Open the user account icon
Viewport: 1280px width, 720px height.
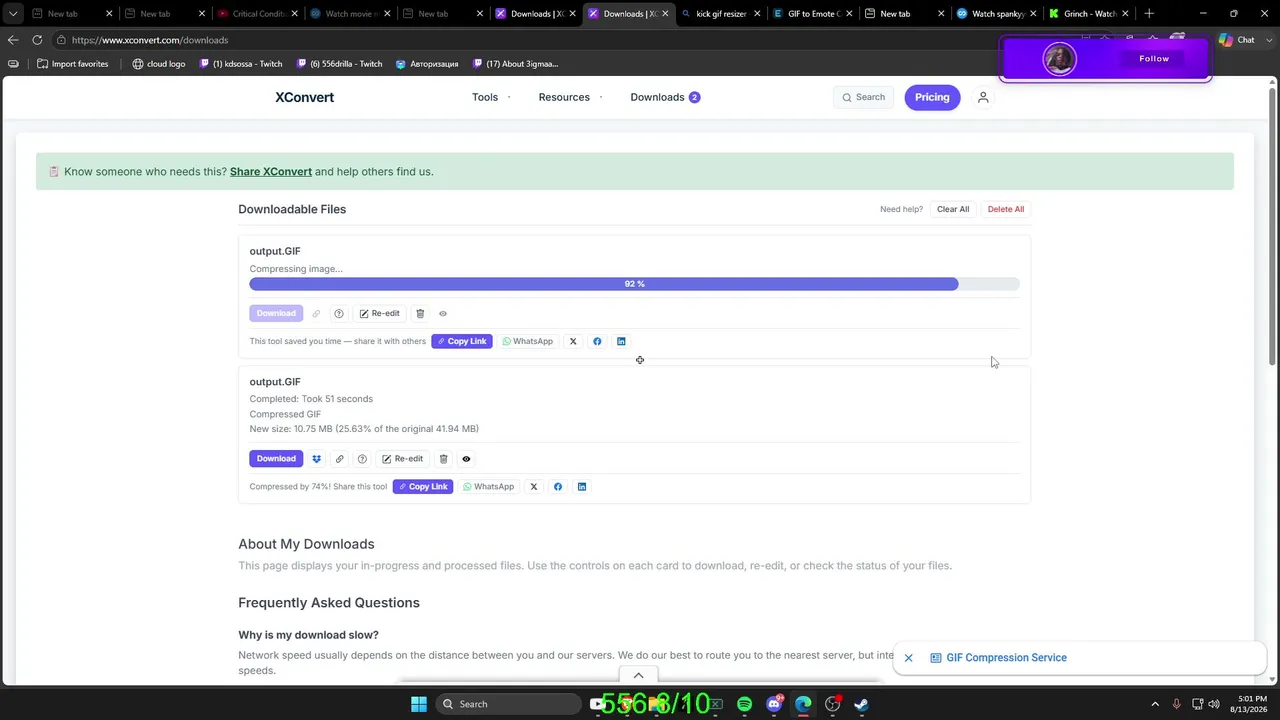tap(983, 97)
